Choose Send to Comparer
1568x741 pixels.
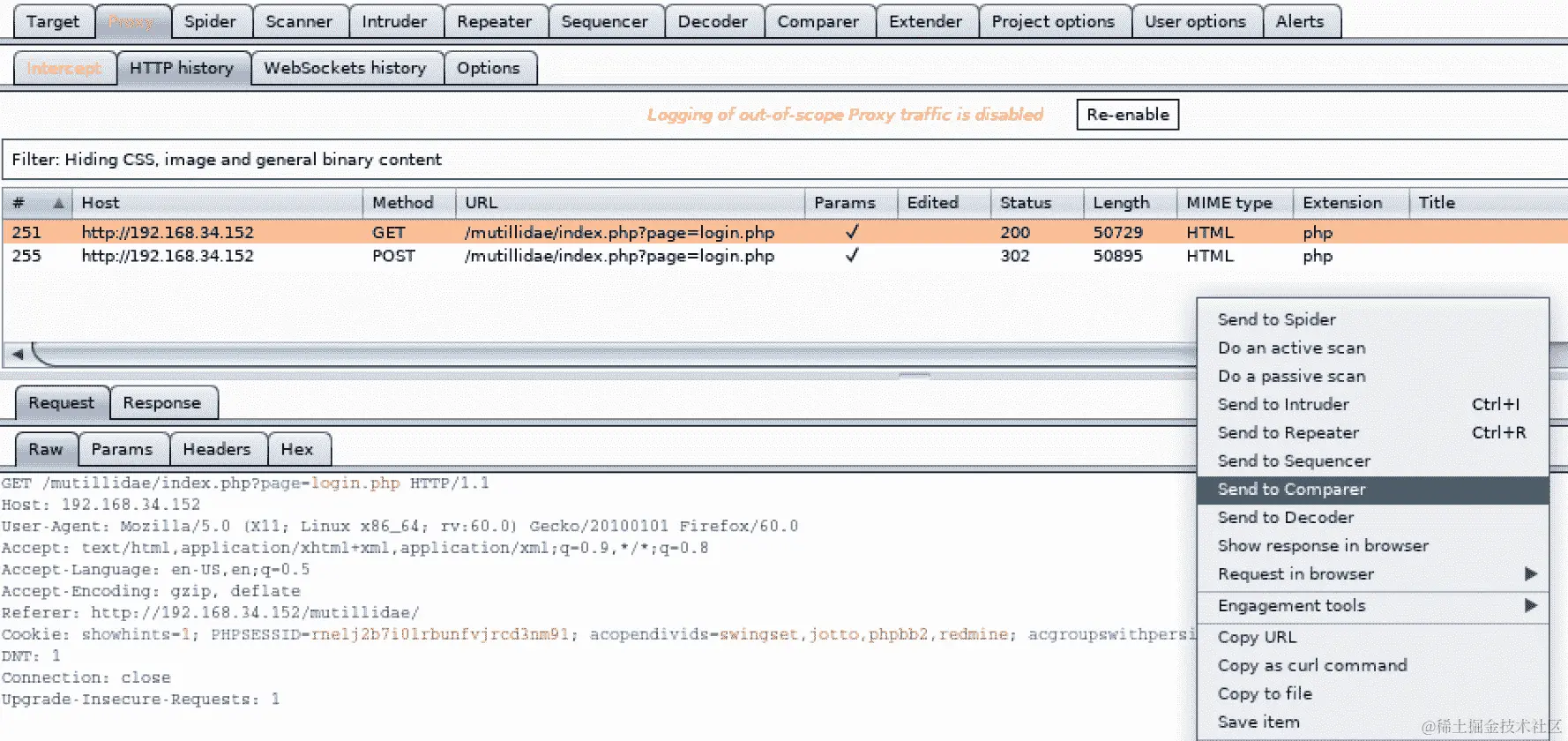[x=1372, y=490]
